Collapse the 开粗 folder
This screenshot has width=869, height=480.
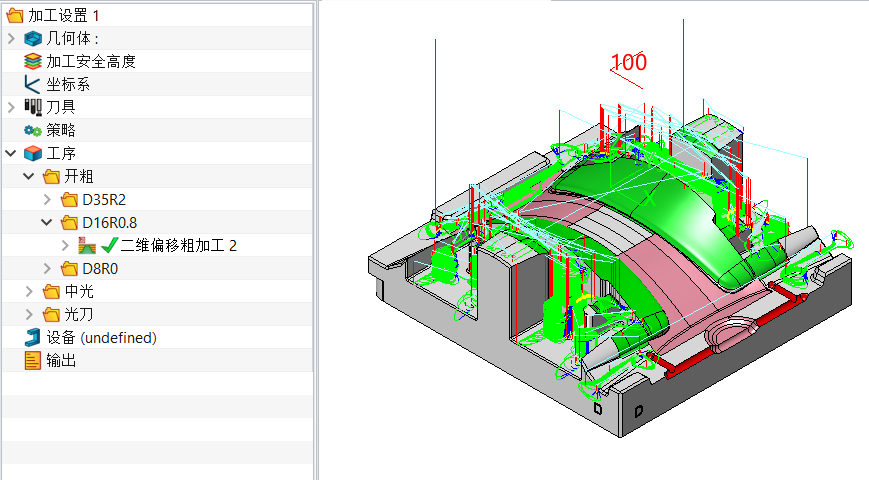tap(29, 176)
